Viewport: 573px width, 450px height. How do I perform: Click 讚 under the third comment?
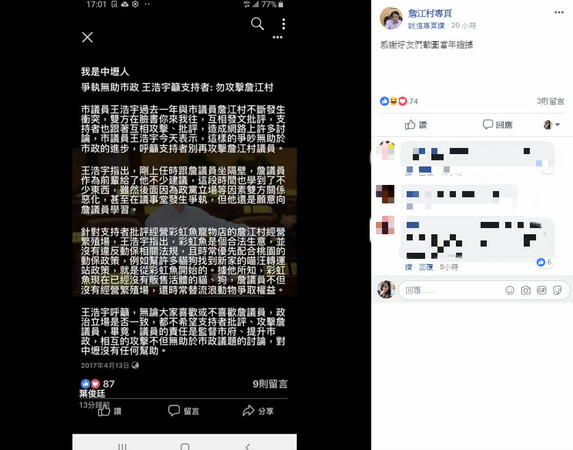point(409,267)
